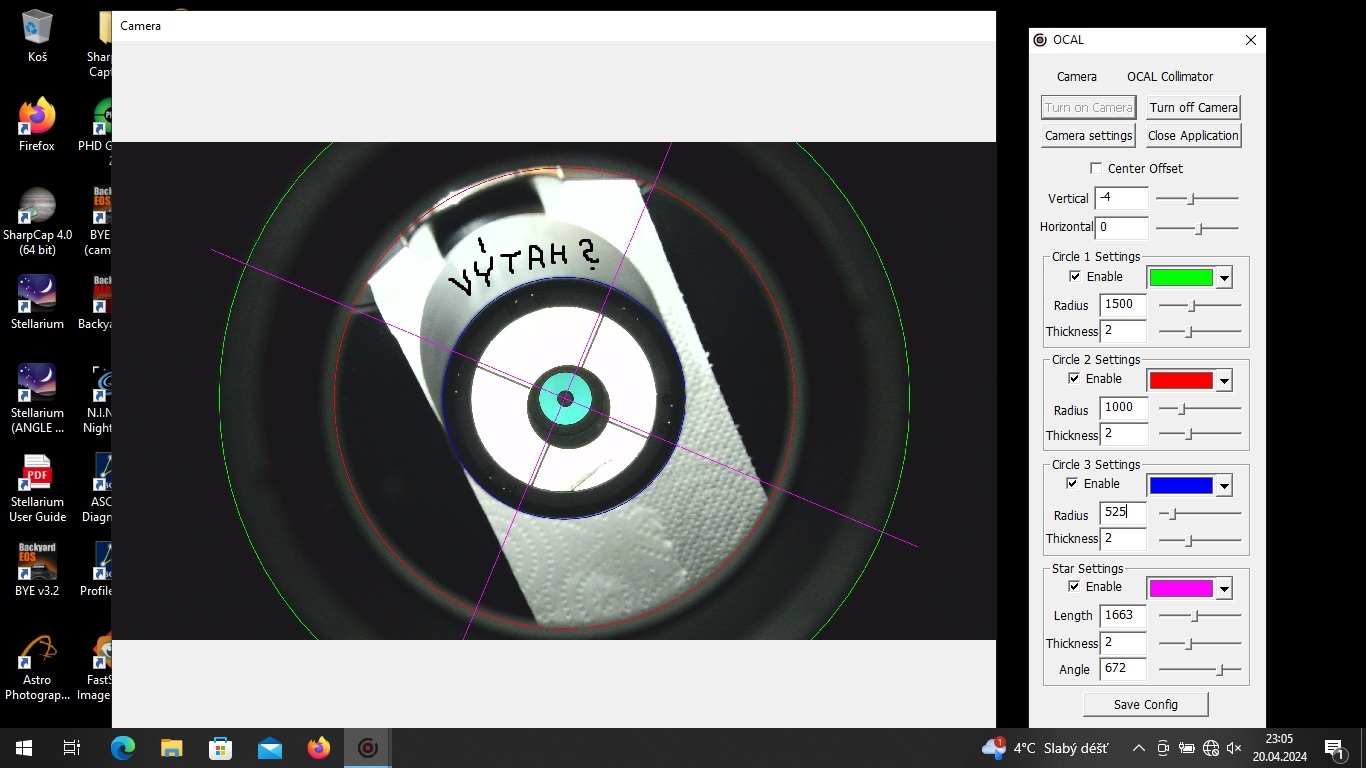Screen dimensions: 1366x768
Task: Show hidden system tray icons
Action: 1138,748
